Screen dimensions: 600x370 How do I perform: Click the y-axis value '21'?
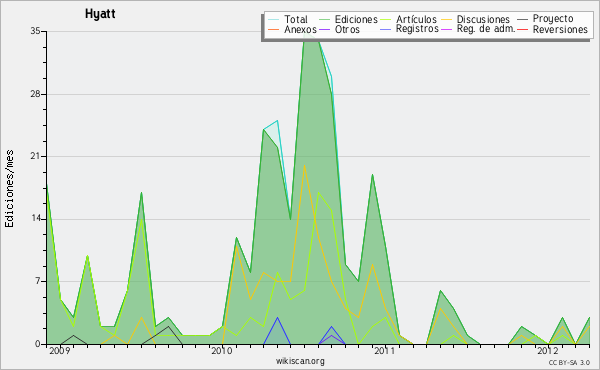(36, 156)
